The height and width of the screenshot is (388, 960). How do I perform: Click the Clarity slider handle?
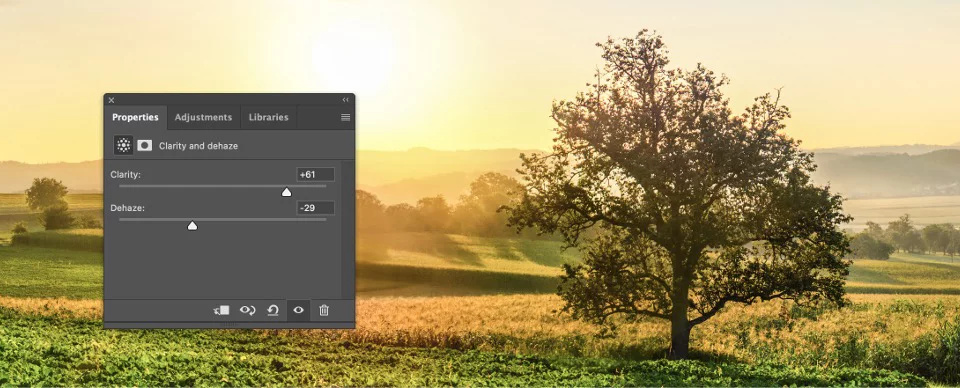click(287, 192)
